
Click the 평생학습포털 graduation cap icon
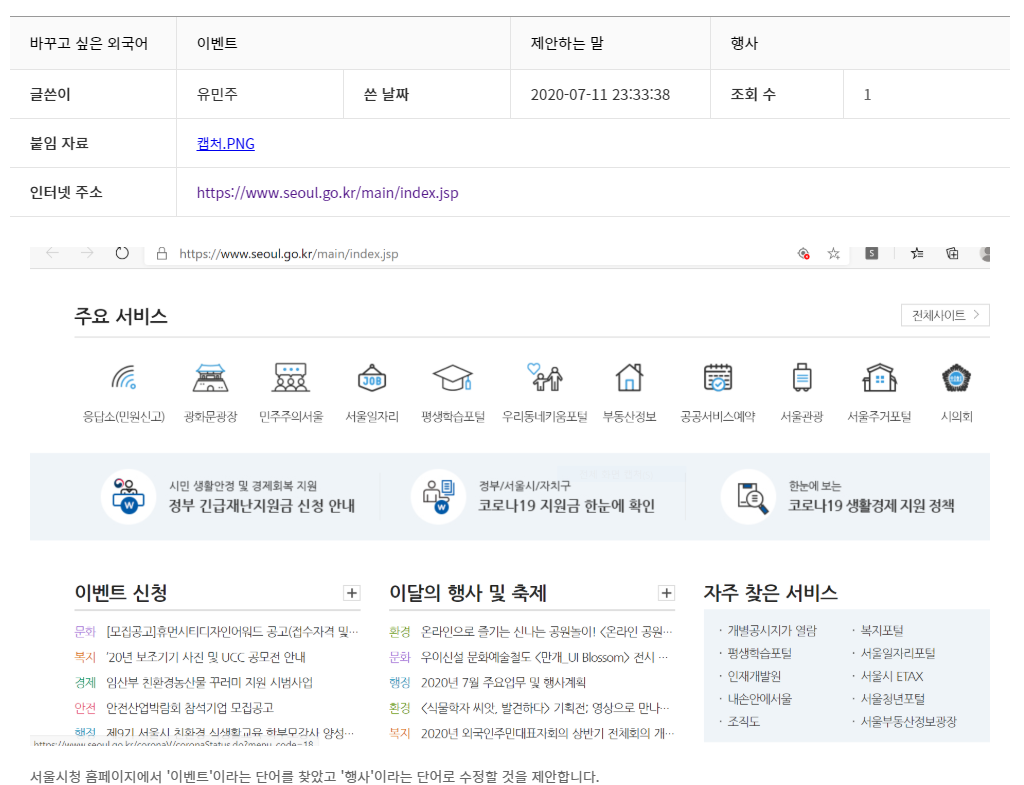coord(452,379)
